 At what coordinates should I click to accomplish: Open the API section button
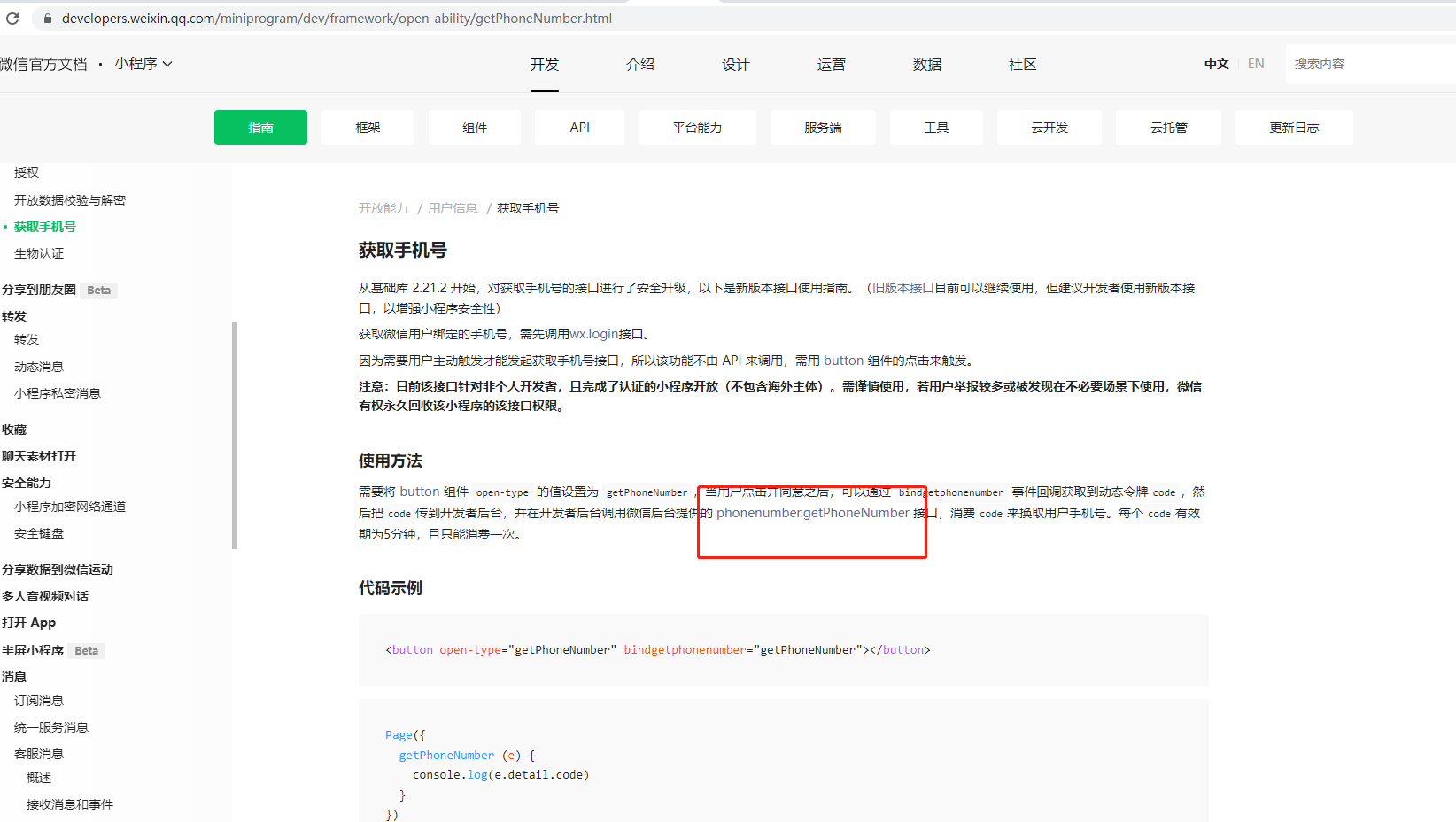pyautogui.click(x=580, y=128)
